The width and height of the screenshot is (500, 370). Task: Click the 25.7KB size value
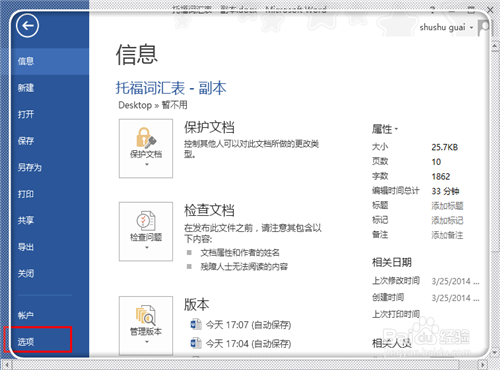(x=445, y=147)
